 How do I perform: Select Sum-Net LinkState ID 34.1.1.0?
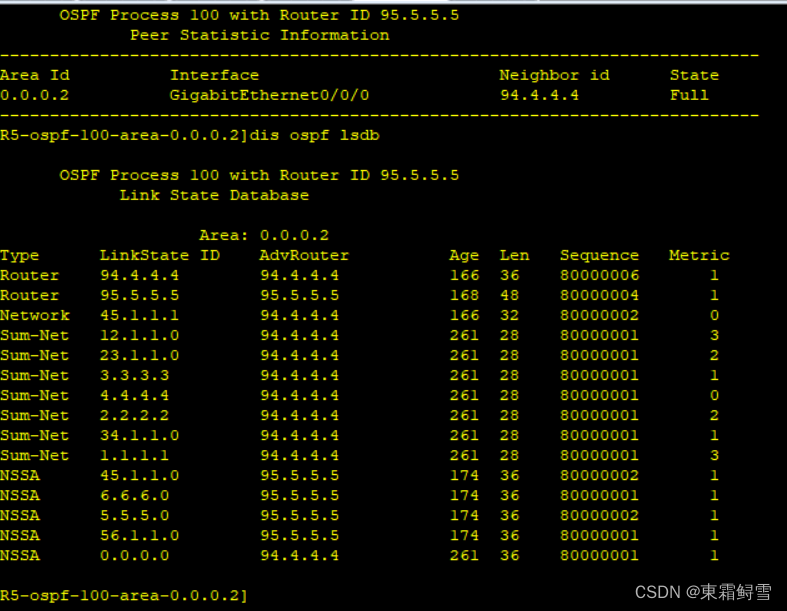click(139, 435)
